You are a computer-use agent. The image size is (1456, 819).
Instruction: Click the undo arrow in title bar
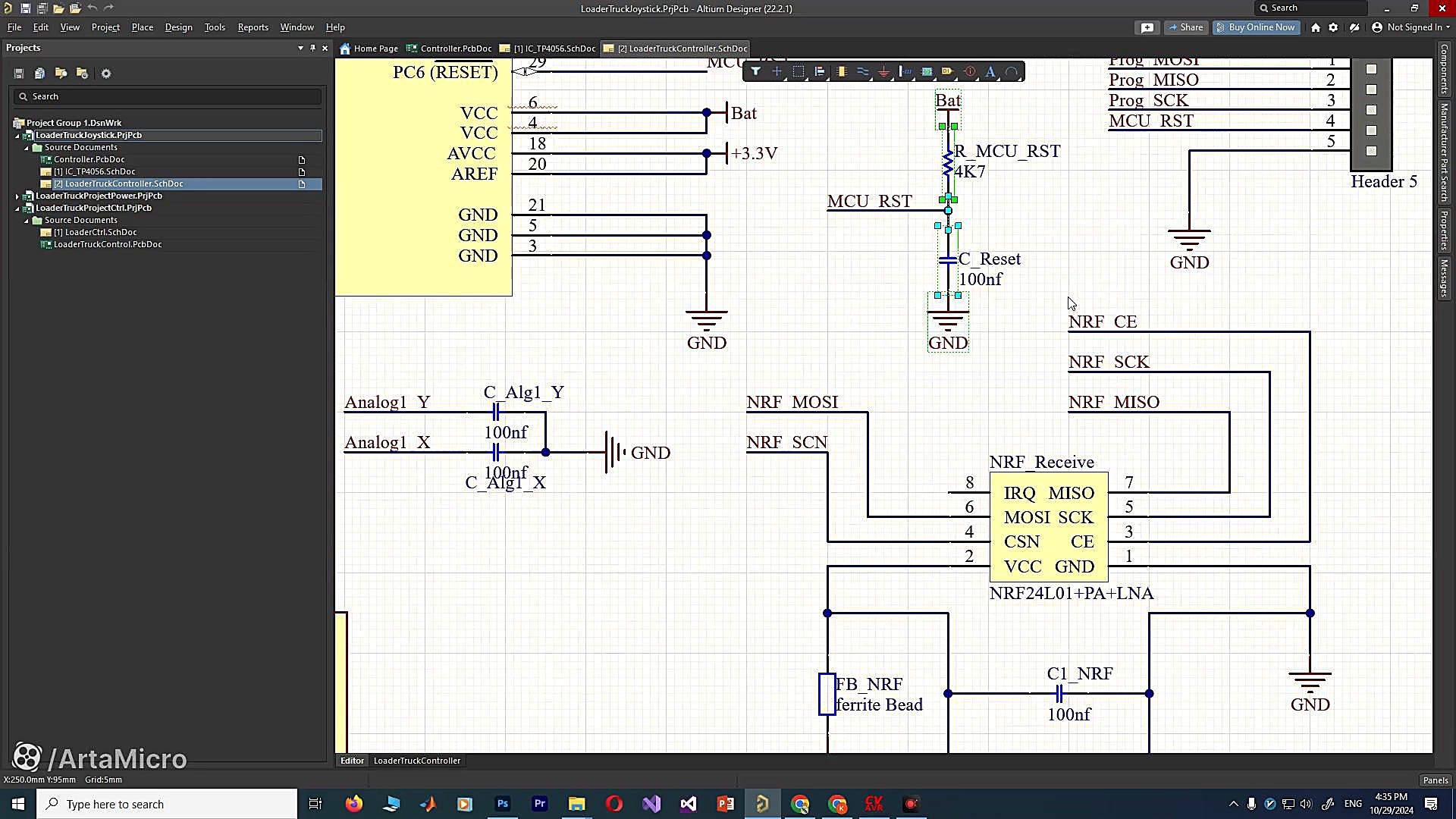[92, 8]
